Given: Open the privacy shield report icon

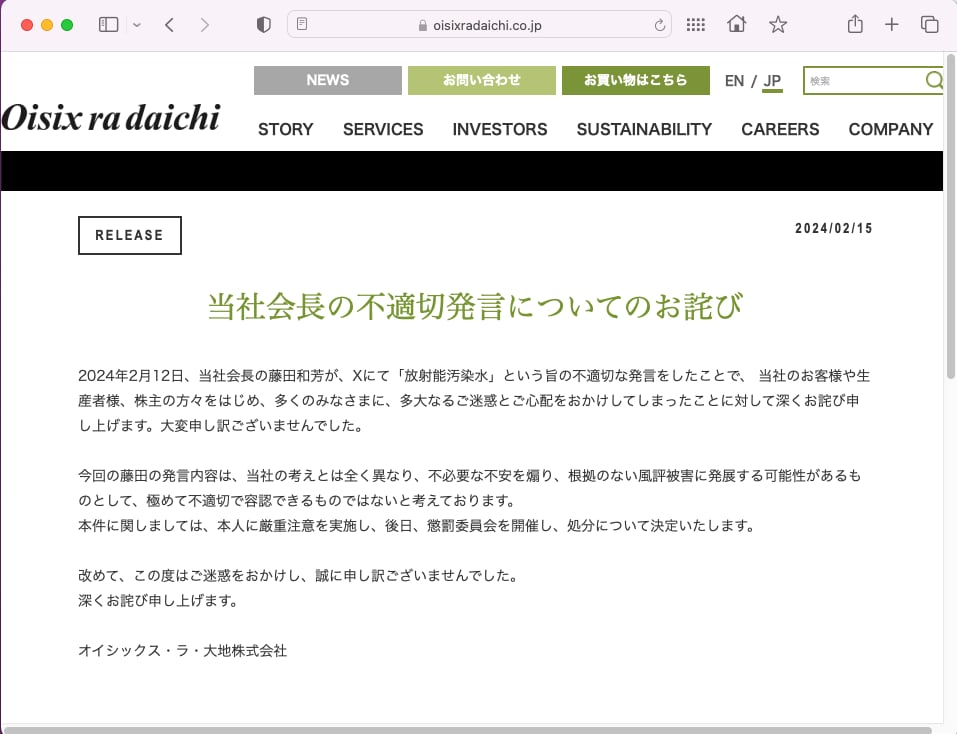Looking at the screenshot, I should [264, 25].
